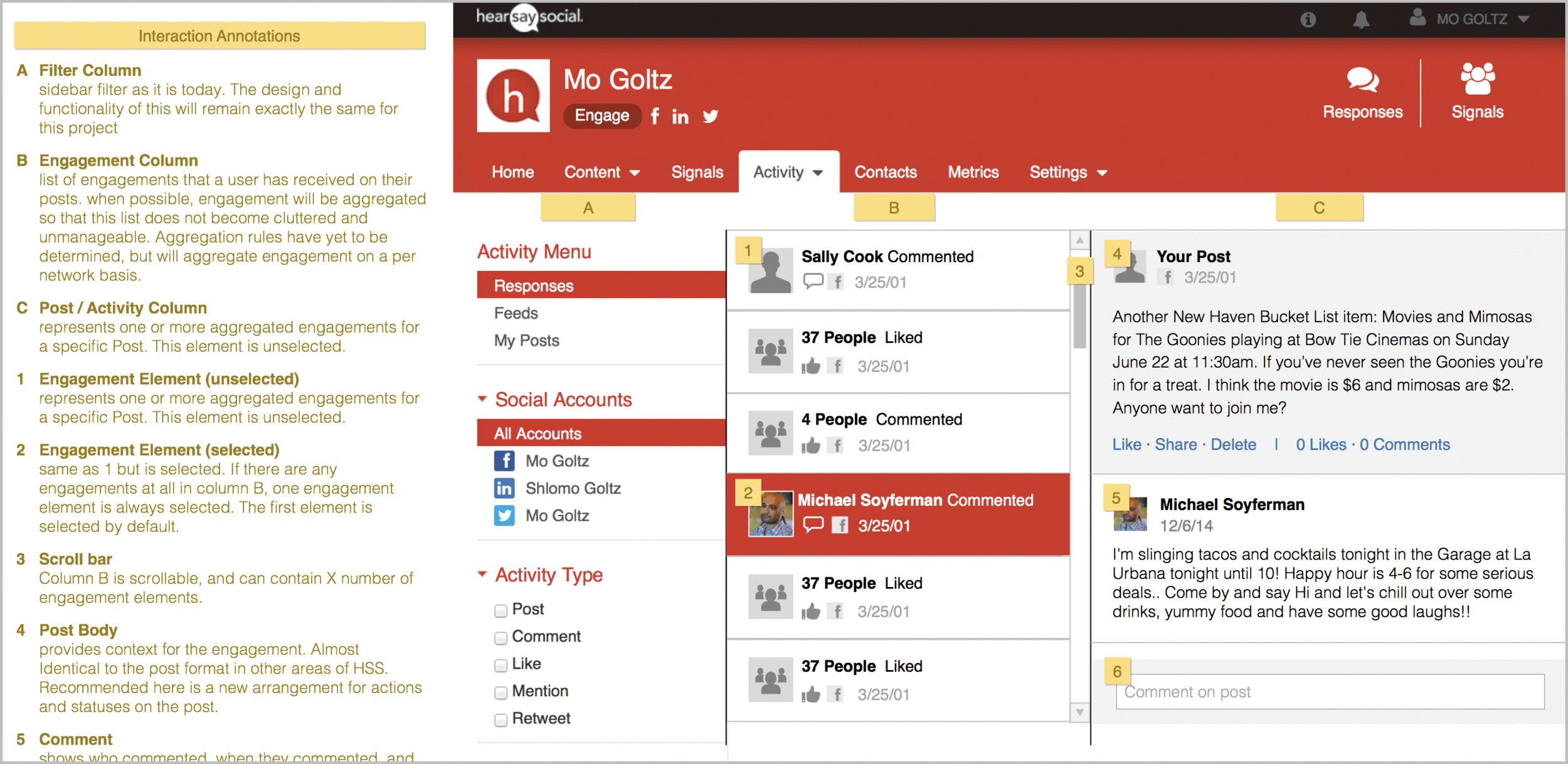
Task: Click group avatar icon in 4 People Commented row
Action: [770, 433]
